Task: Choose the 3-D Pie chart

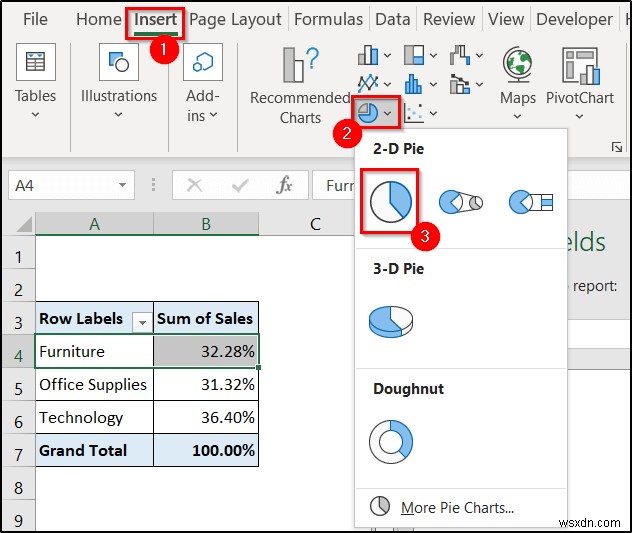Action: pos(391,321)
